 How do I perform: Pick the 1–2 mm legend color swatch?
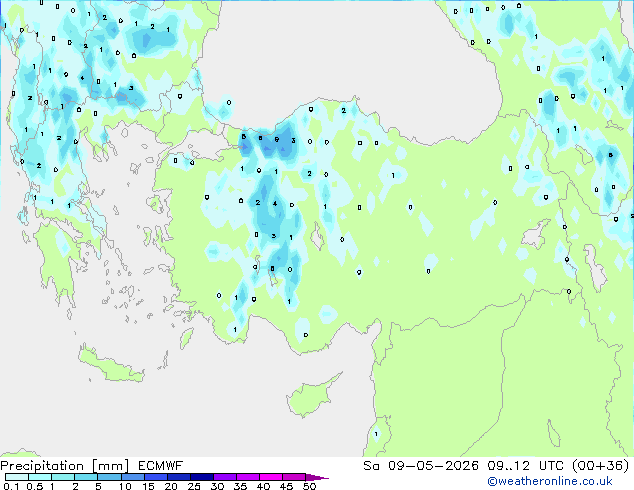pos(63,477)
